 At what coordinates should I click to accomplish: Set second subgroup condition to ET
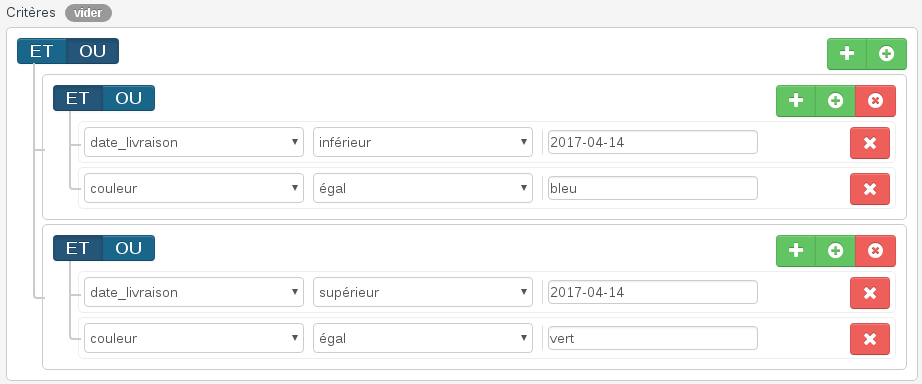[78, 248]
